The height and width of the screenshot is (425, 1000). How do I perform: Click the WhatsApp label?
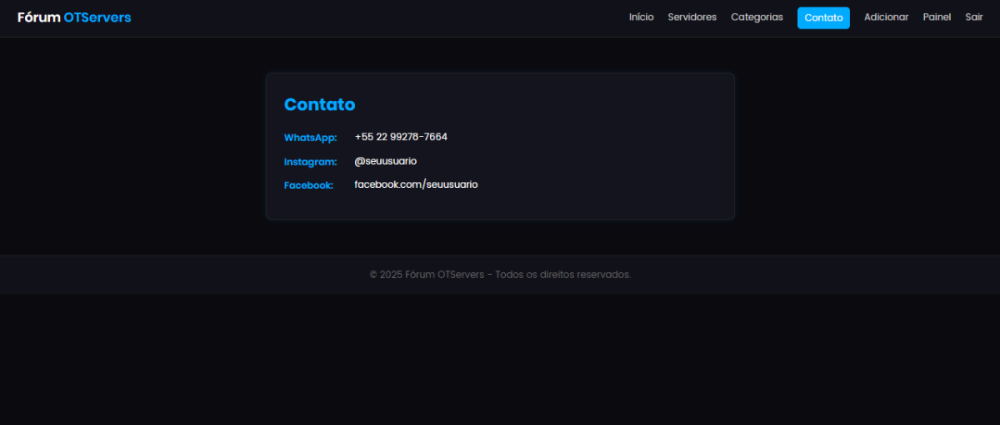310,137
